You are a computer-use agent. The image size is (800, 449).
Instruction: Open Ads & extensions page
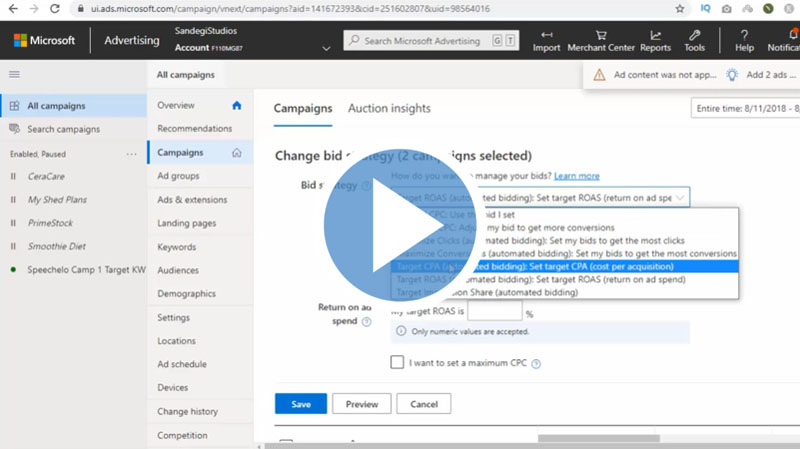pyautogui.click(x=192, y=199)
